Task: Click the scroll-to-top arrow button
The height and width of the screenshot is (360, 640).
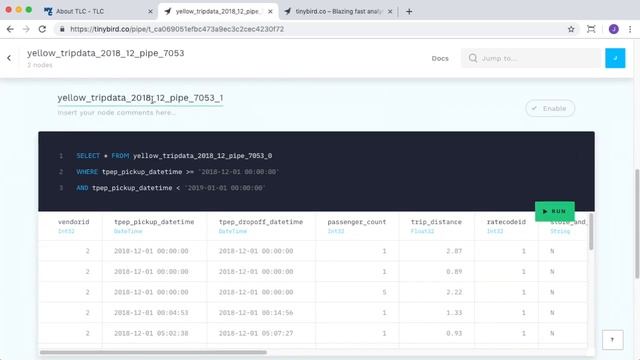Action: coord(613,340)
